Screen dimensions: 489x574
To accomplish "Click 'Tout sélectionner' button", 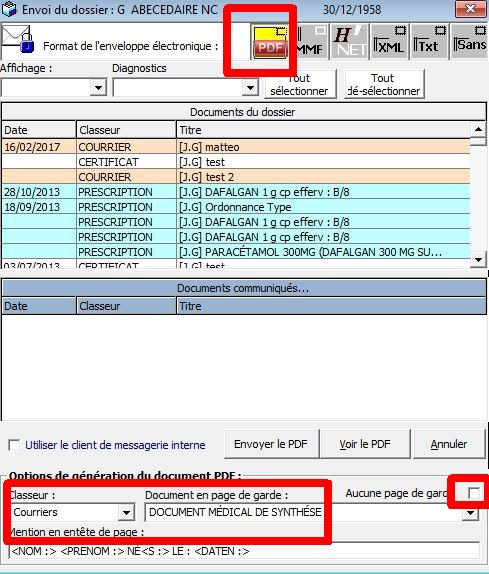I will [x=300, y=85].
